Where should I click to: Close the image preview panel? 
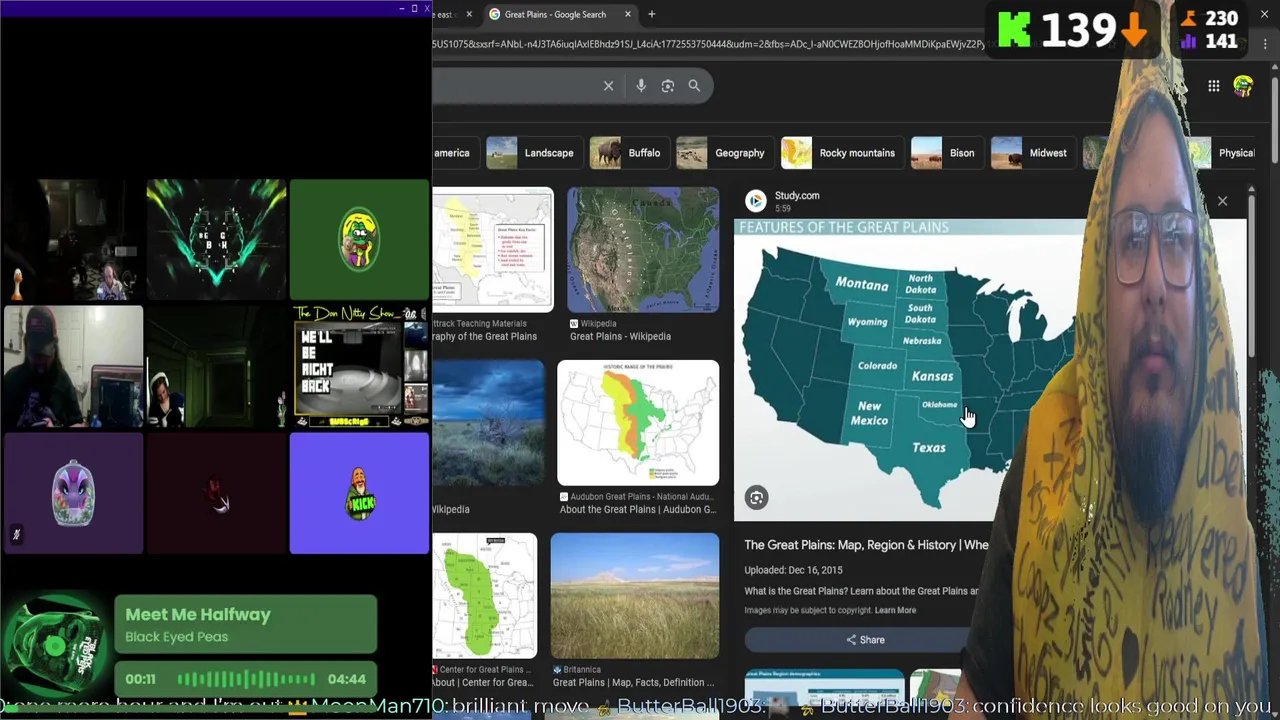(x=1222, y=201)
